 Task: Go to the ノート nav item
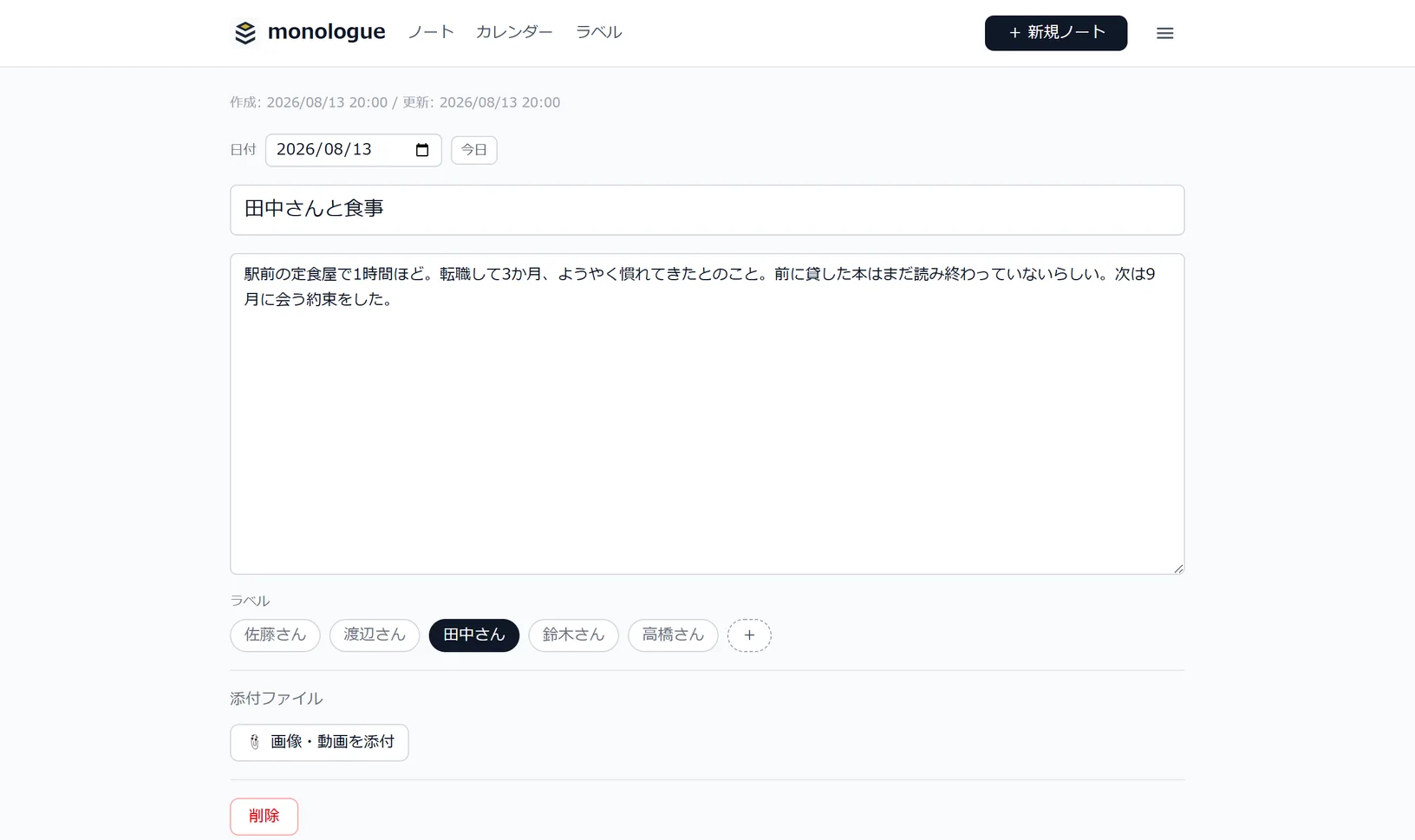tap(431, 32)
